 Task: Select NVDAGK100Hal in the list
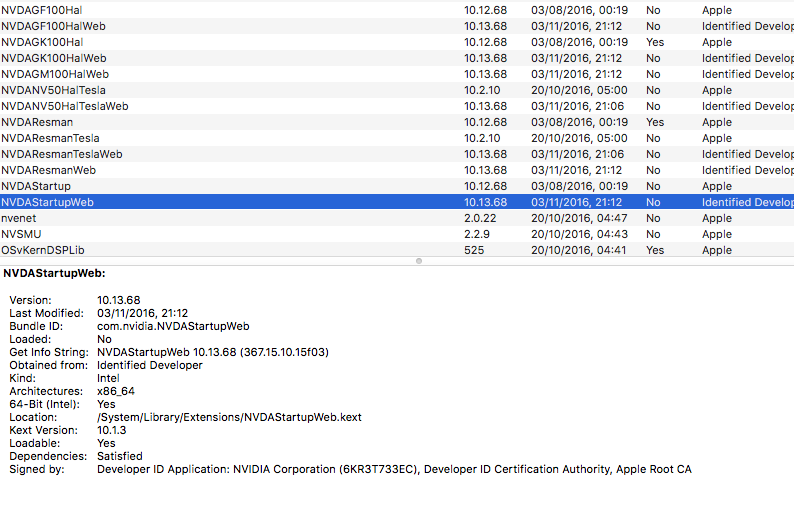tap(397, 42)
